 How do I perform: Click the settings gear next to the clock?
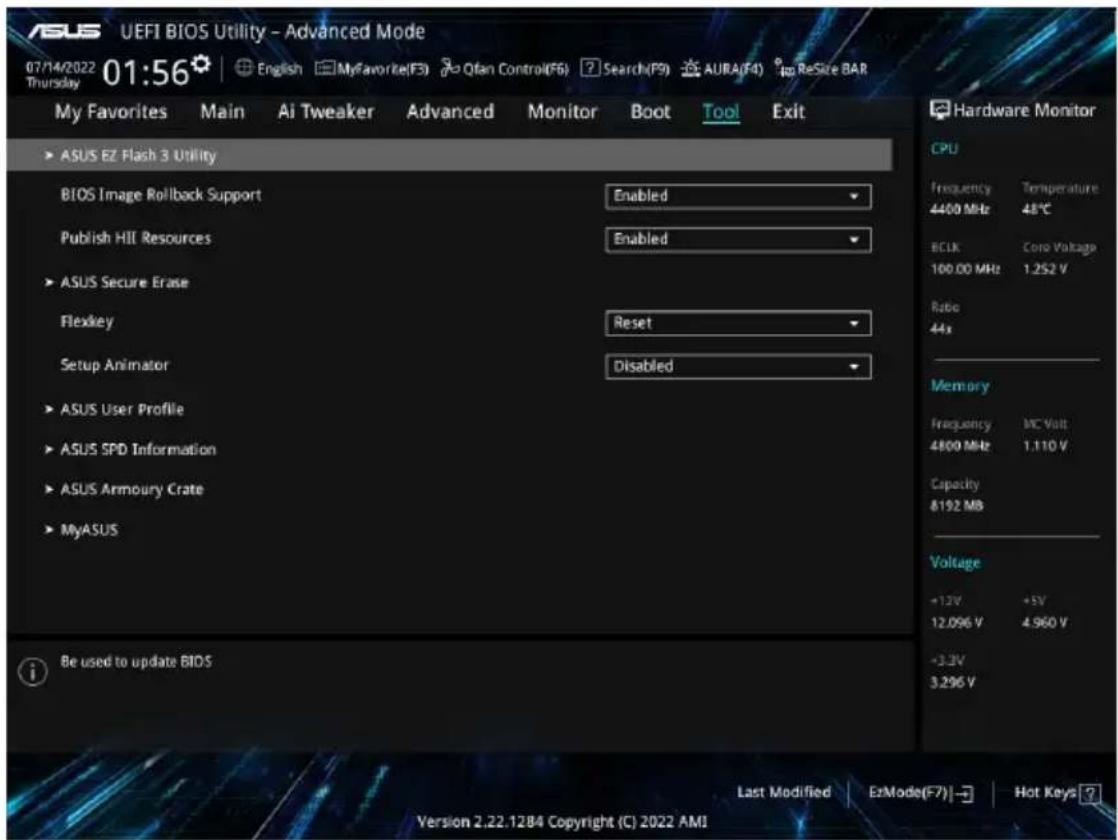pyautogui.click(x=201, y=65)
